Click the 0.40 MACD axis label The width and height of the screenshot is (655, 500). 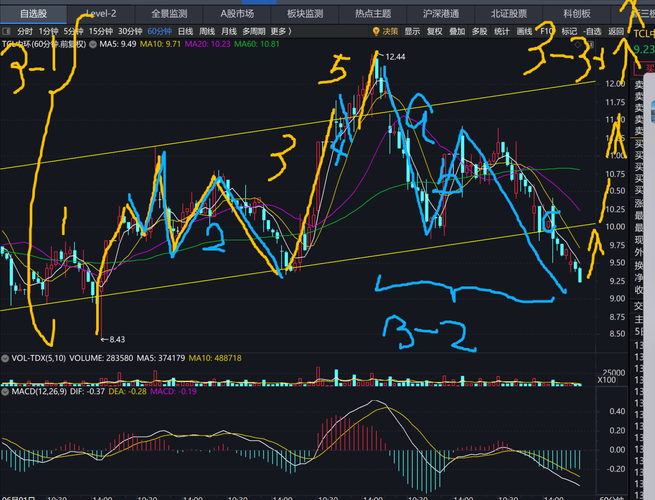coord(617,411)
